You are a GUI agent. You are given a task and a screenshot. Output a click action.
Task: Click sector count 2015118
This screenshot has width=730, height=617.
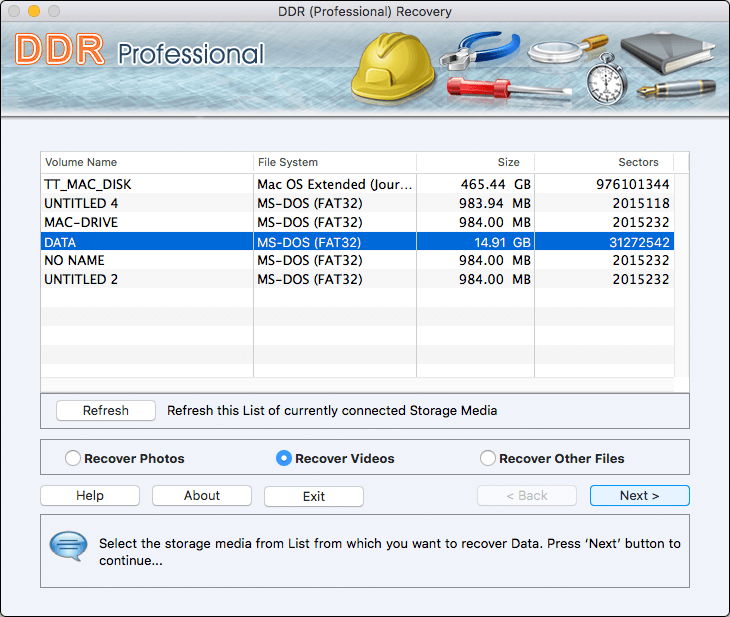641,203
